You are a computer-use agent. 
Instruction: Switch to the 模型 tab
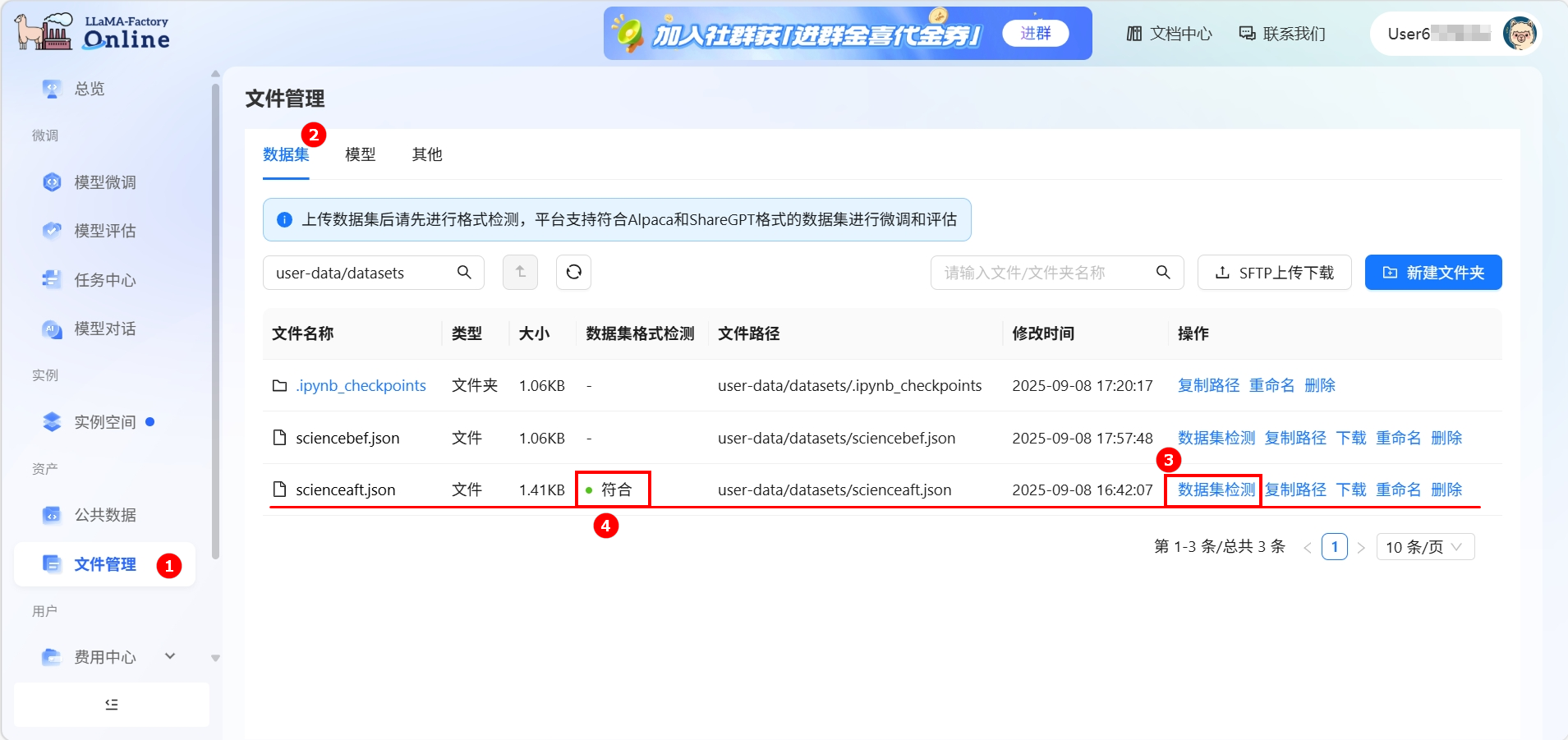pyautogui.click(x=360, y=154)
